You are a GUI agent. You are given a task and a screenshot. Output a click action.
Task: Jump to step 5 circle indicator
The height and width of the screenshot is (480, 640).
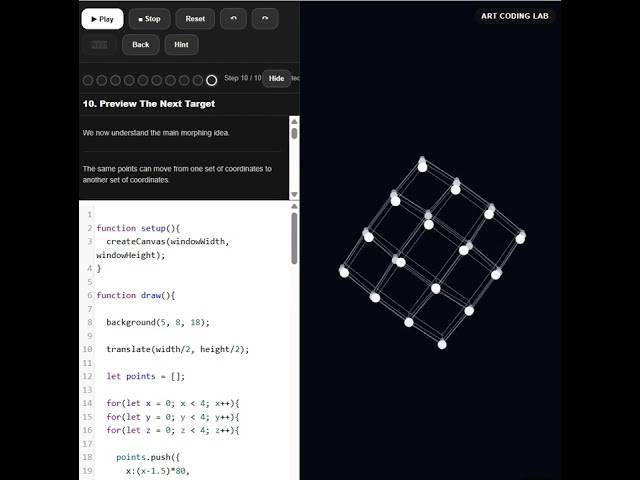pos(143,80)
